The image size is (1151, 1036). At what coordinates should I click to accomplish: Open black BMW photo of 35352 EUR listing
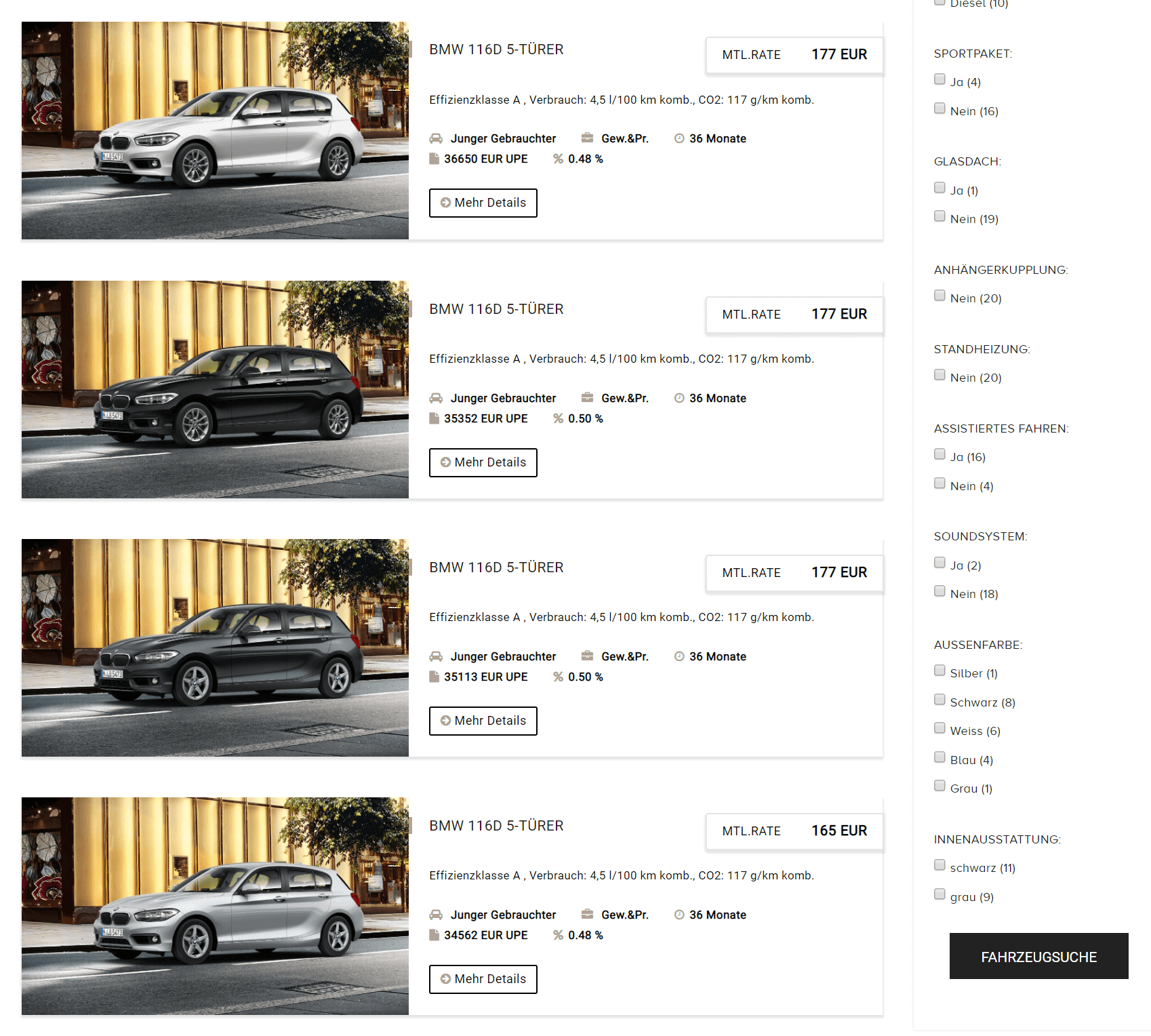tap(215, 390)
